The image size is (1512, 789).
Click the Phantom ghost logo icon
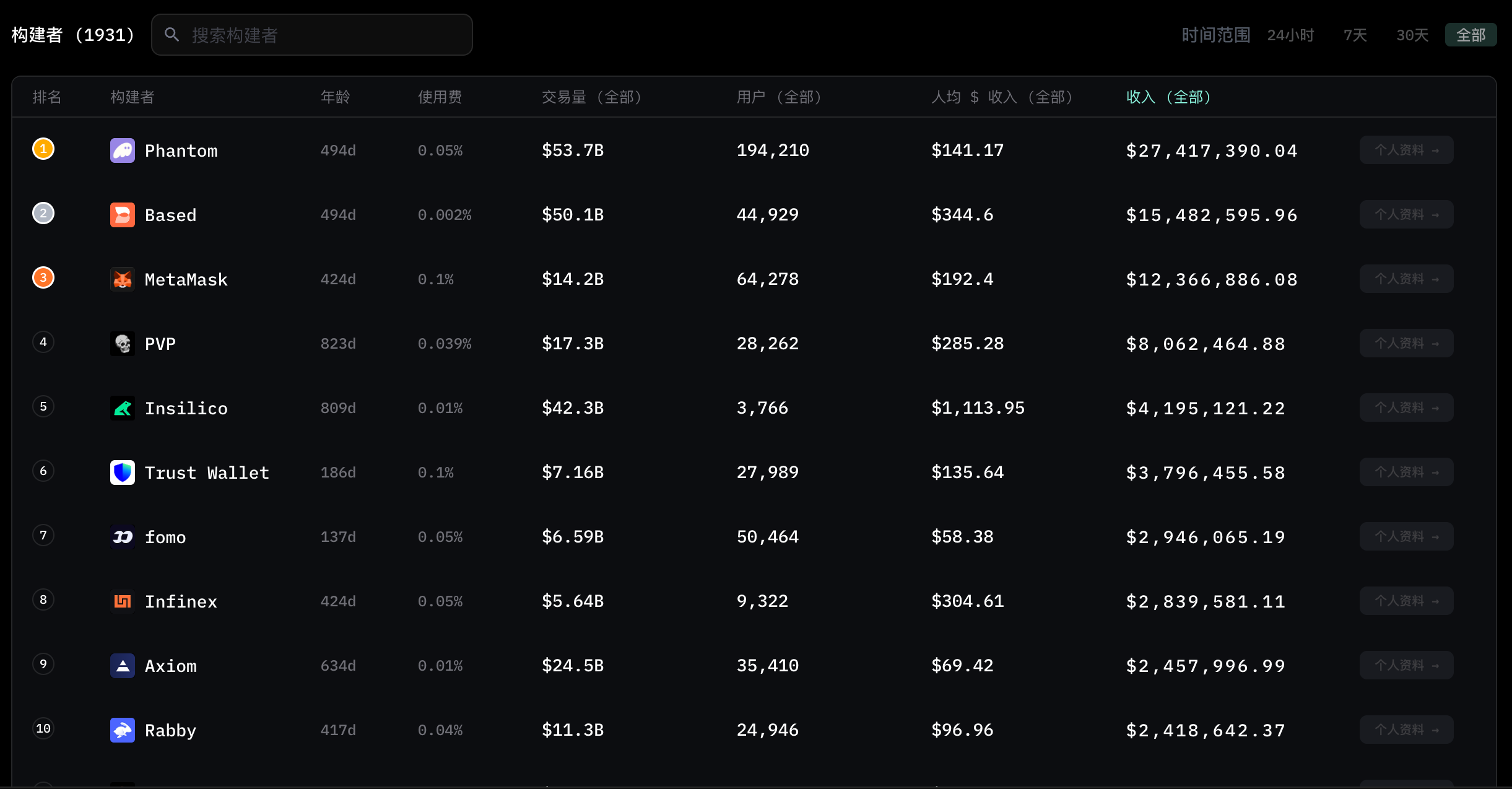[x=123, y=150]
